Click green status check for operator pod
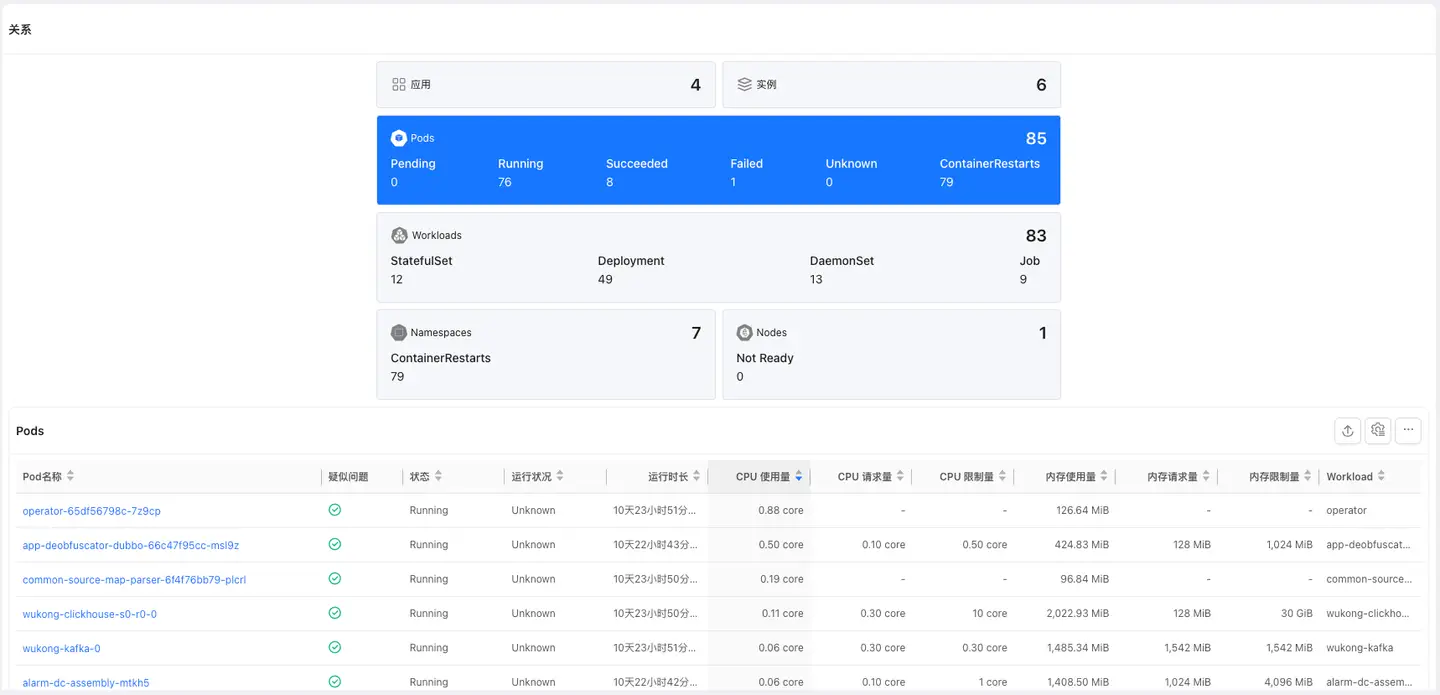Screen dimensions: 1440x695 [335, 510]
